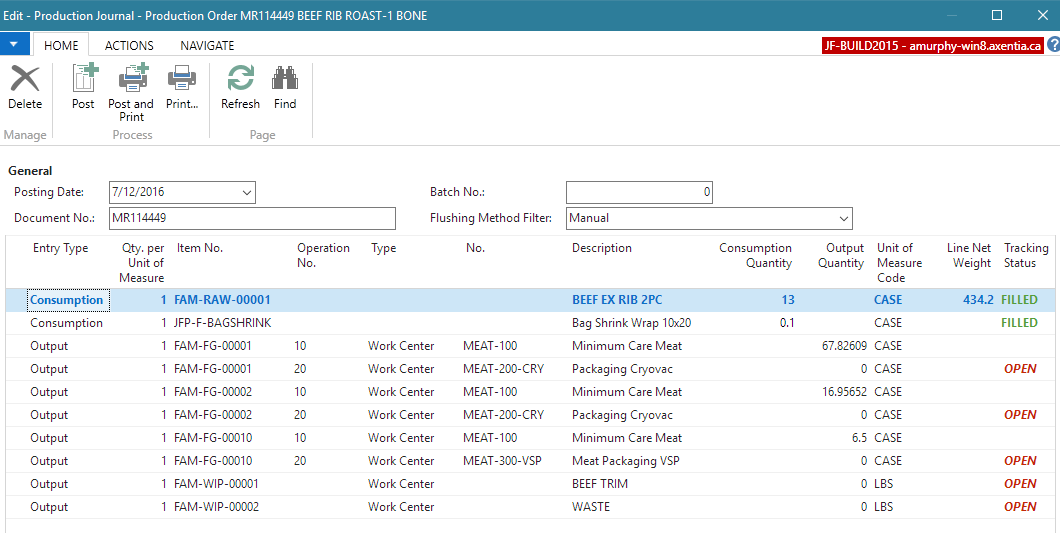Switch to the ACTIONS ribbon tab
1060x533 pixels.
(x=129, y=45)
